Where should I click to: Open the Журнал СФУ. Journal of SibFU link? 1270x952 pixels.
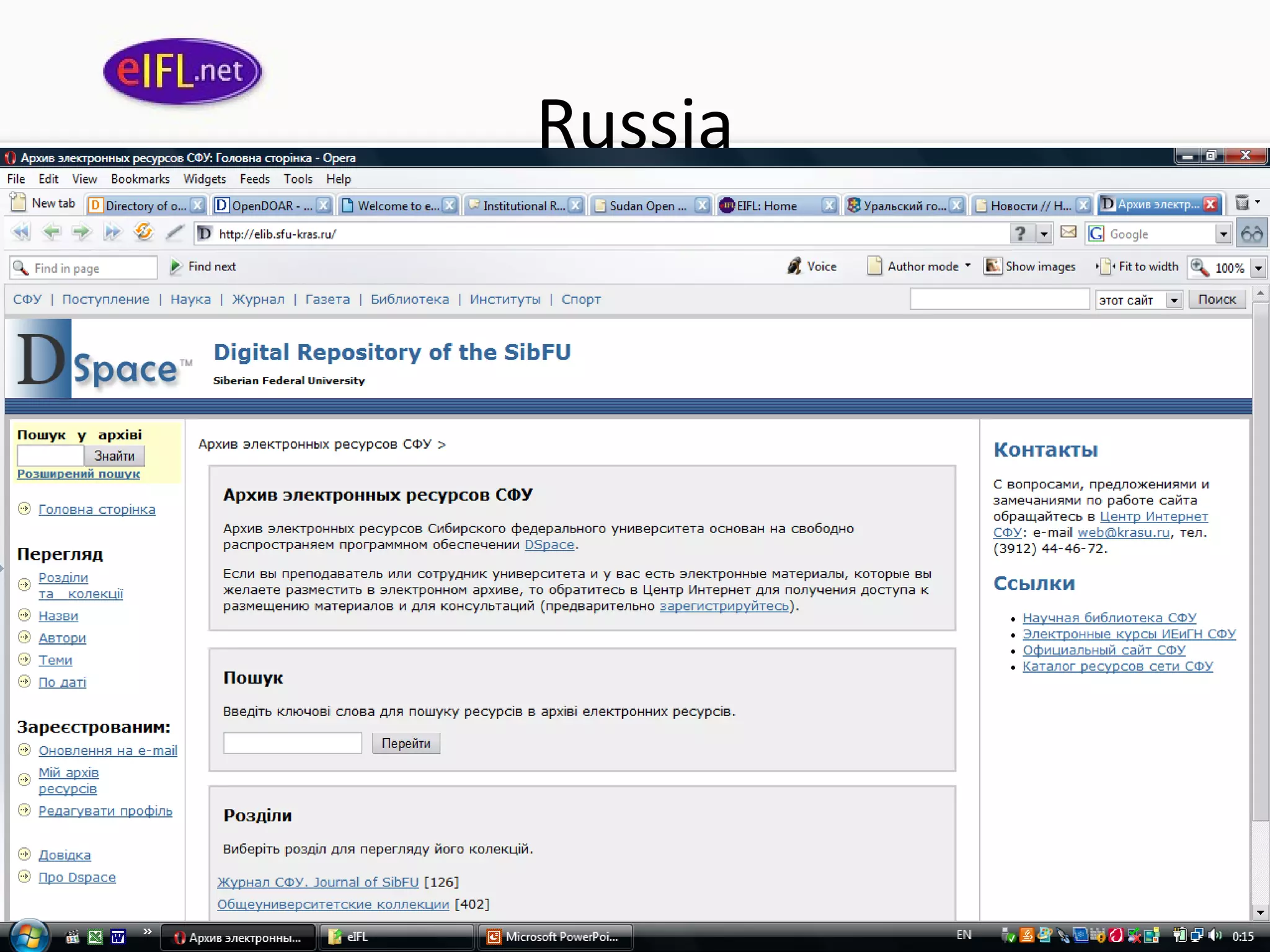tap(317, 882)
